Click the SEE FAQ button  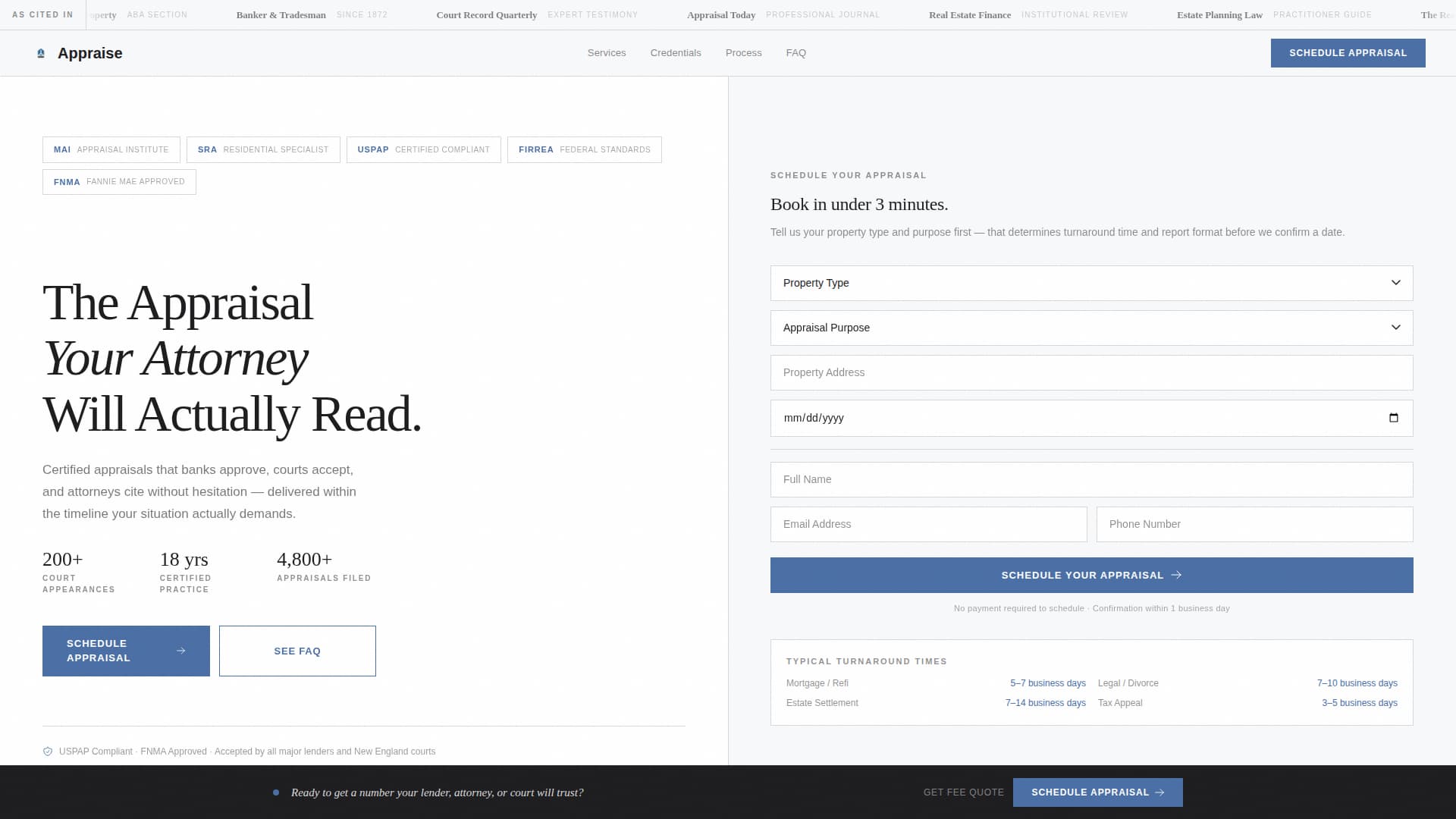coord(297,651)
